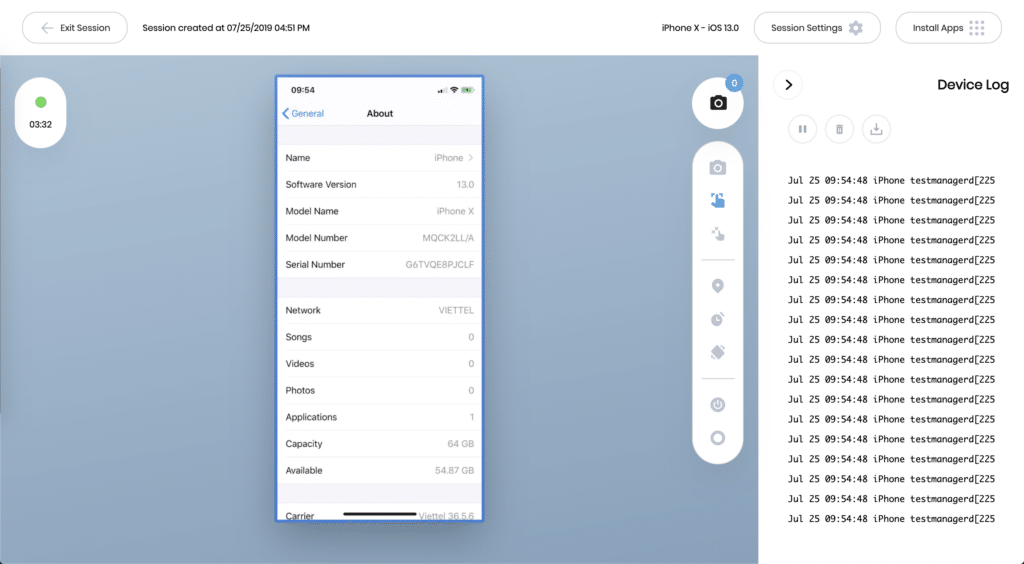
Task: Pause the device log stream
Action: [803, 129]
